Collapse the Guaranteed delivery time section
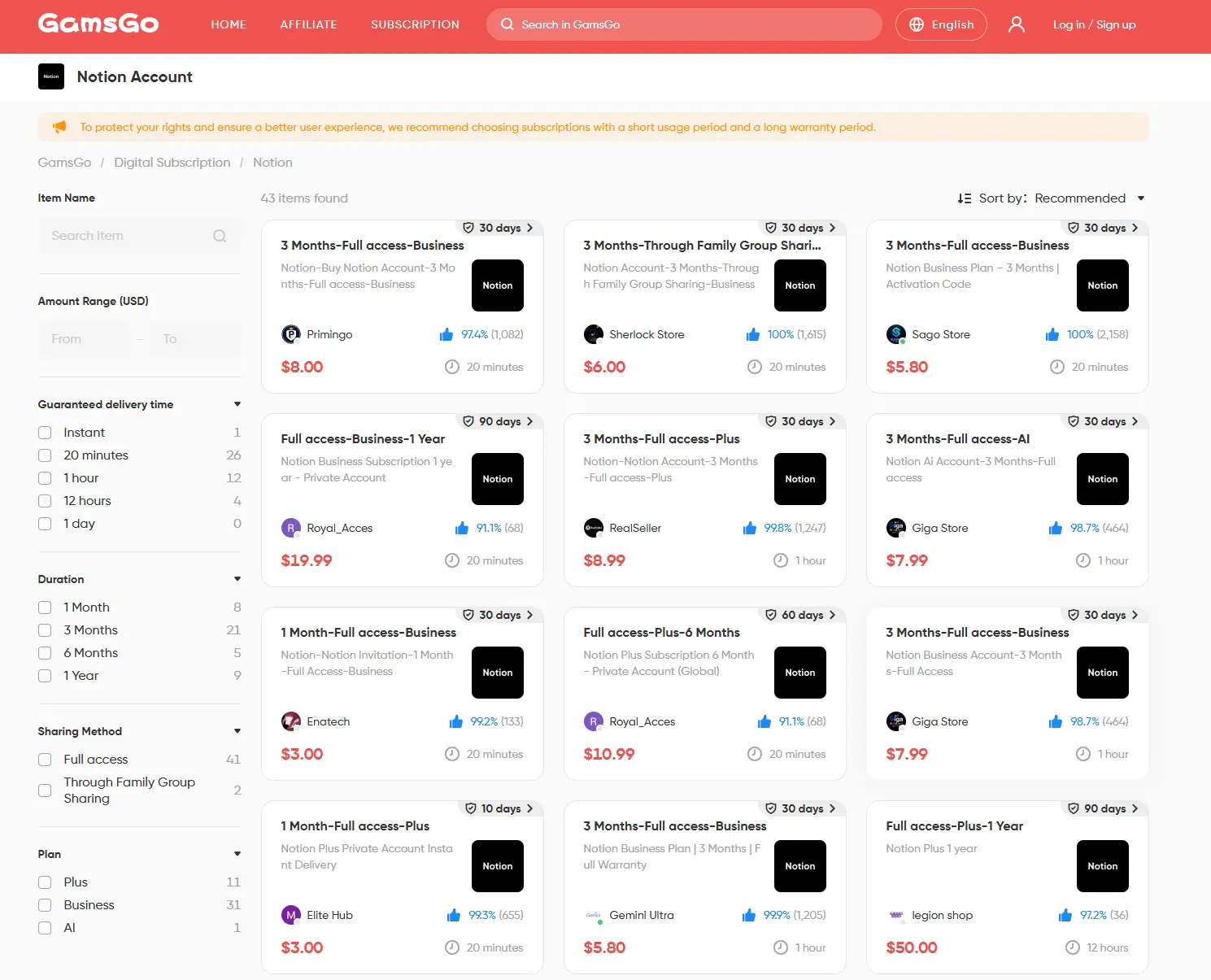The width and height of the screenshot is (1211, 980). click(237, 404)
